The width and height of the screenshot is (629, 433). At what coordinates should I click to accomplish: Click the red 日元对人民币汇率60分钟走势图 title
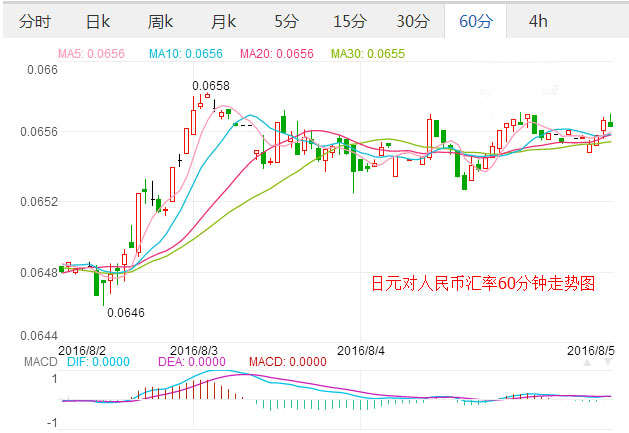(483, 284)
